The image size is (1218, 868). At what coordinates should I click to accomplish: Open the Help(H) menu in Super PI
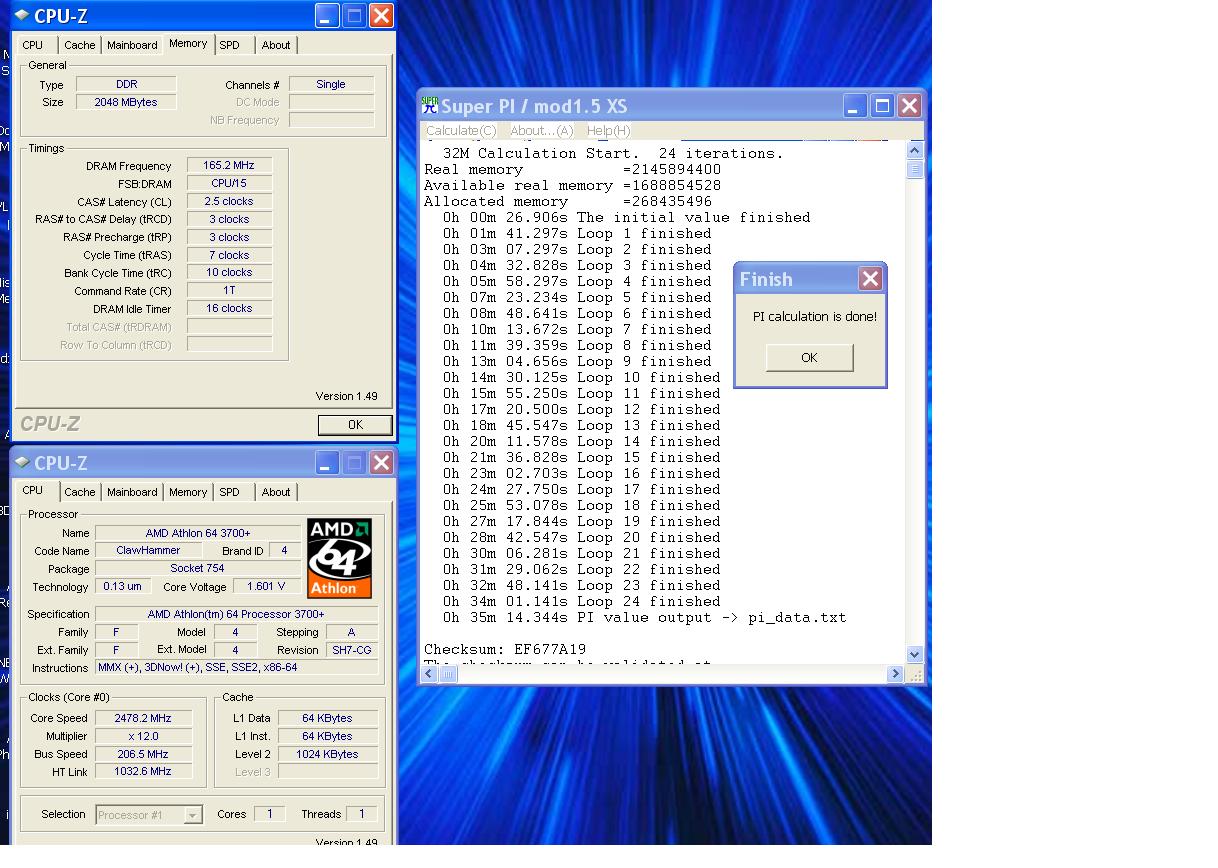click(x=608, y=131)
